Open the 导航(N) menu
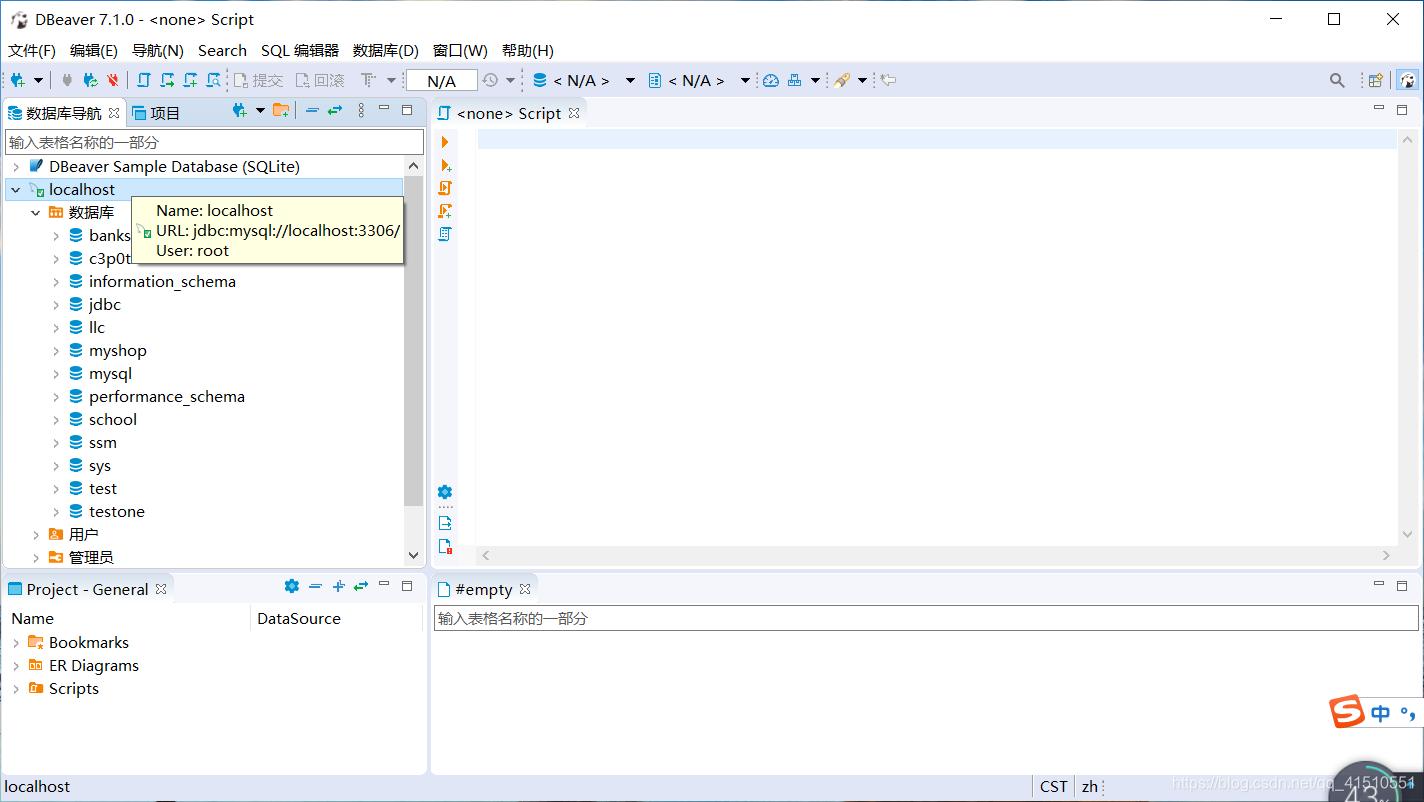Viewport: 1424px width, 802px height. [x=158, y=50]
